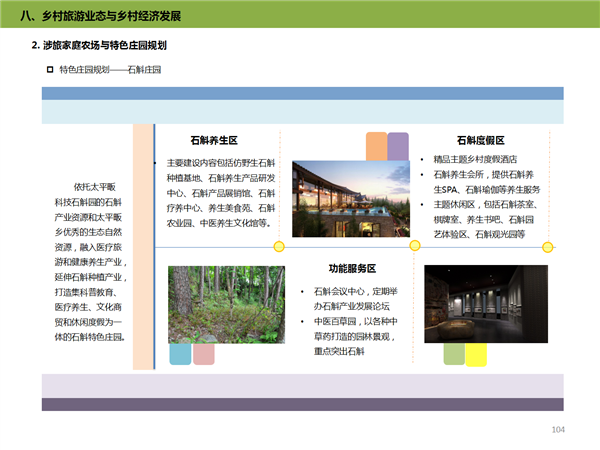Click the bright yellow square under the exhibition photo
The image size is (600, 450).
tap(477, 353)
